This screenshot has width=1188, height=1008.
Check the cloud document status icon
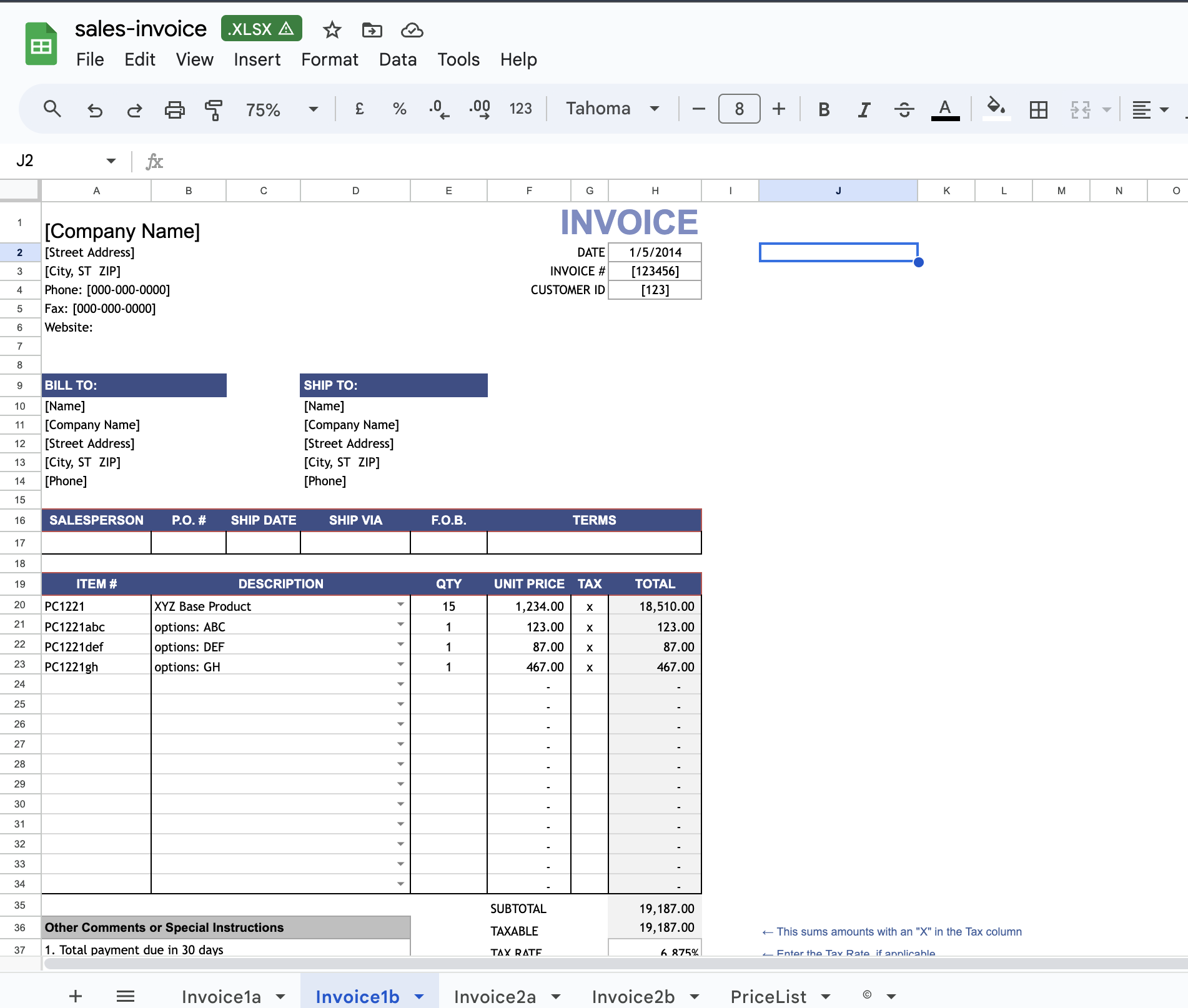(412, 30)
